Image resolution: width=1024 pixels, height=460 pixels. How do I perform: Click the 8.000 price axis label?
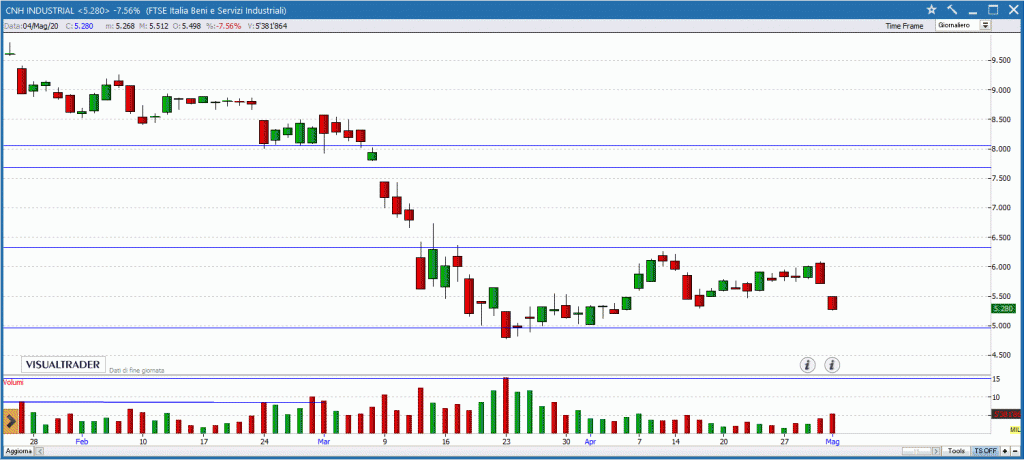[1002, 148]
